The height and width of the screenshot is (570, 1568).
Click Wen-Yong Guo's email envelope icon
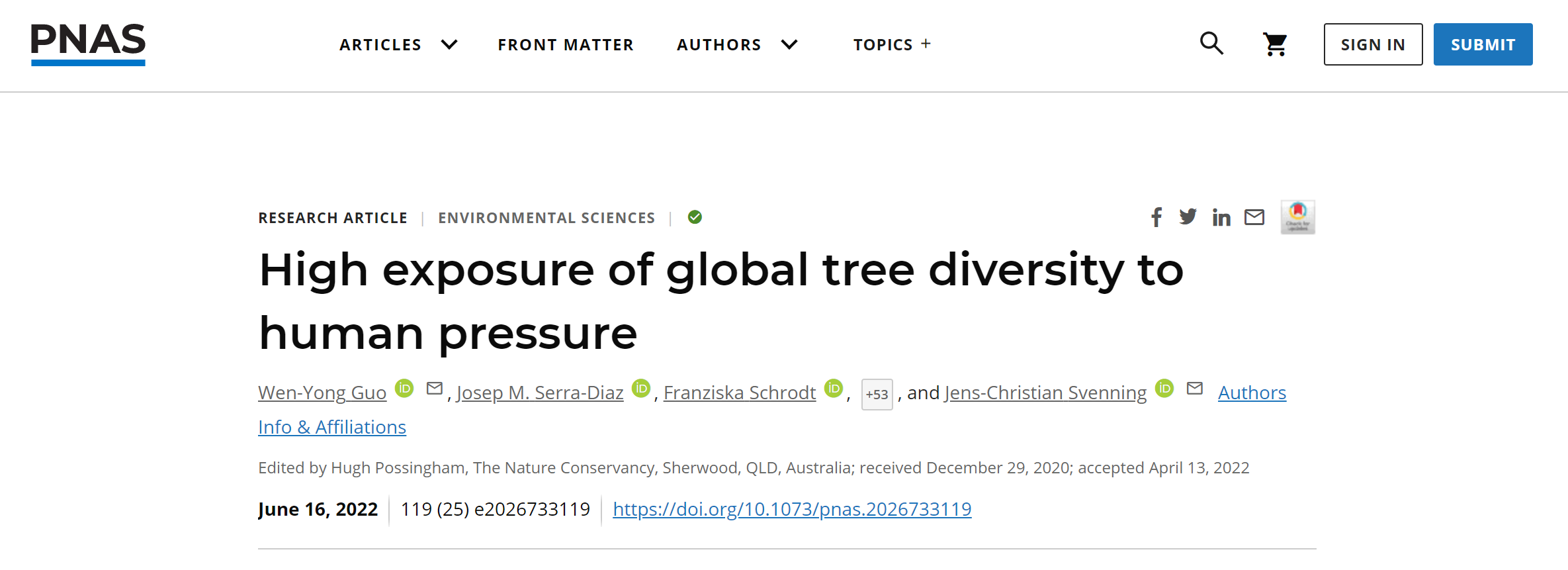click(x=435, y=389)
